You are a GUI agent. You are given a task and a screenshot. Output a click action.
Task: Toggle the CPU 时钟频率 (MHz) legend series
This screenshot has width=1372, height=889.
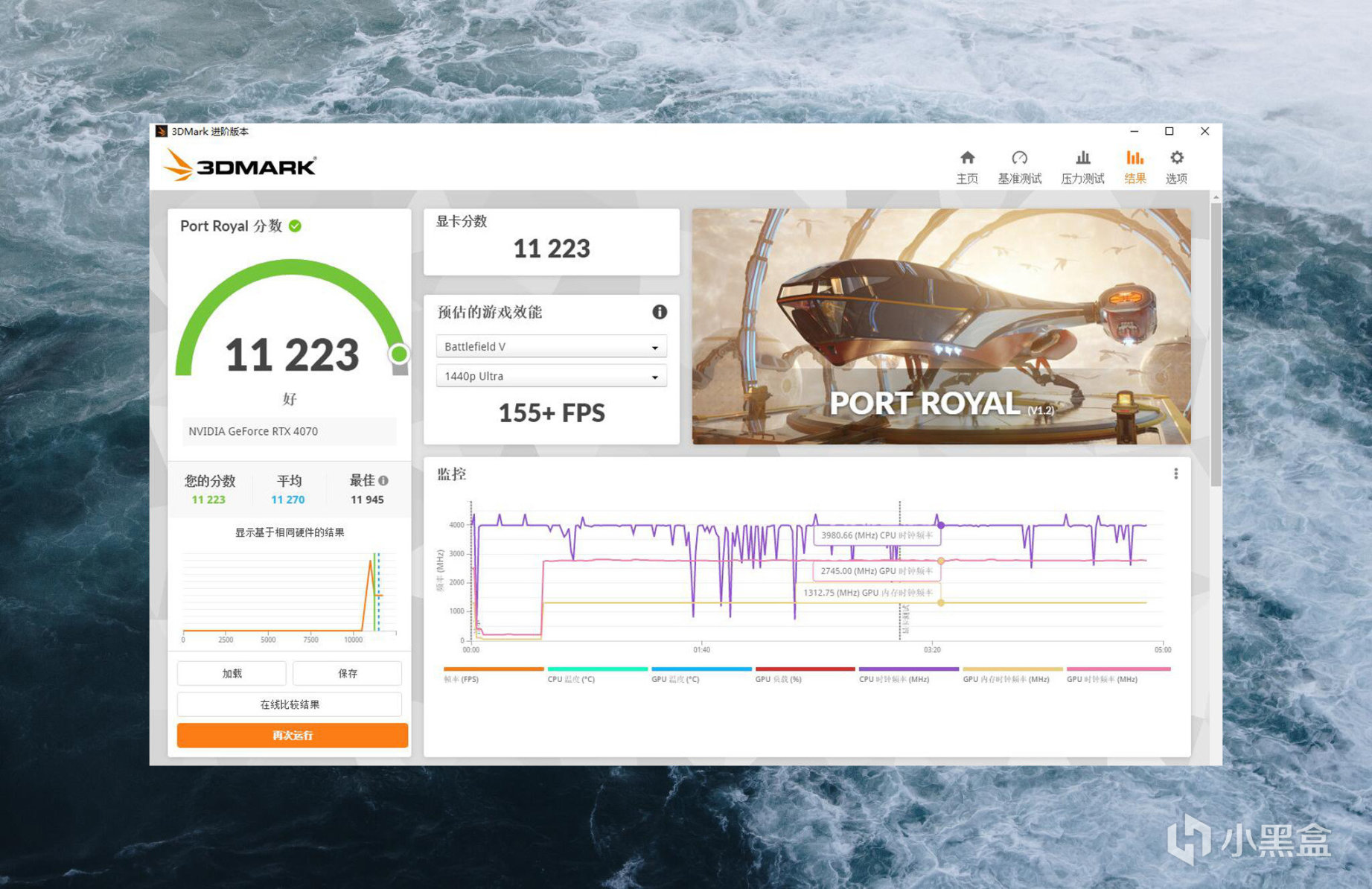click(x=909, y=675)
